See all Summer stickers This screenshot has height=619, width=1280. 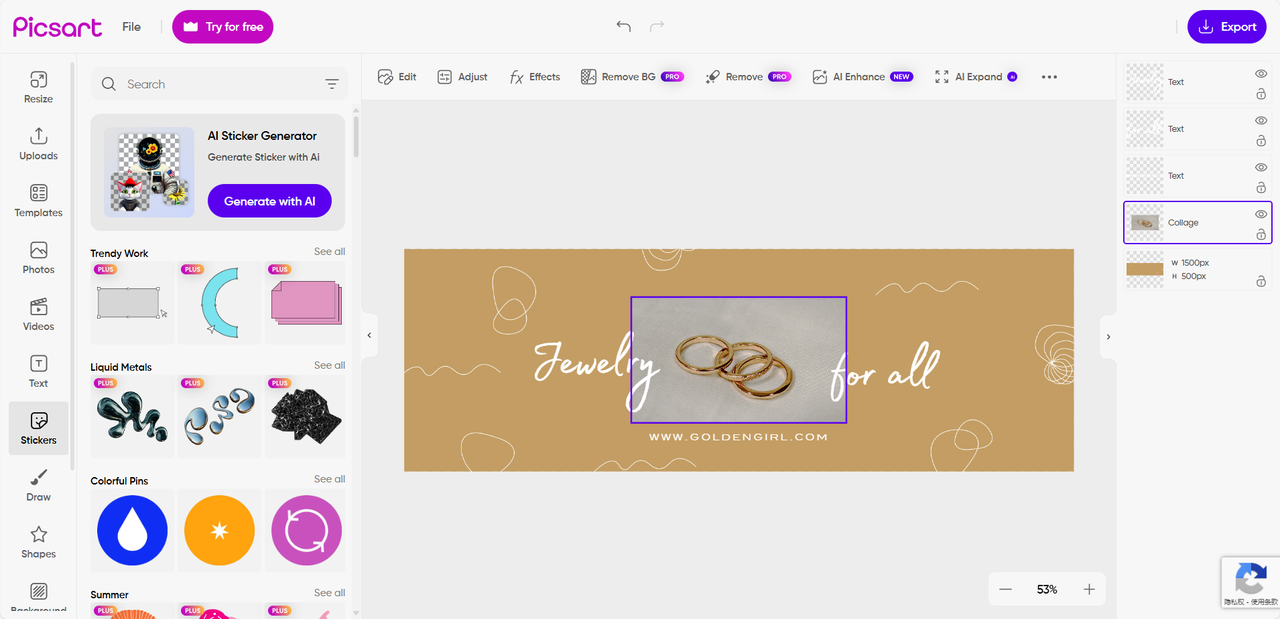tap(329, 594)
